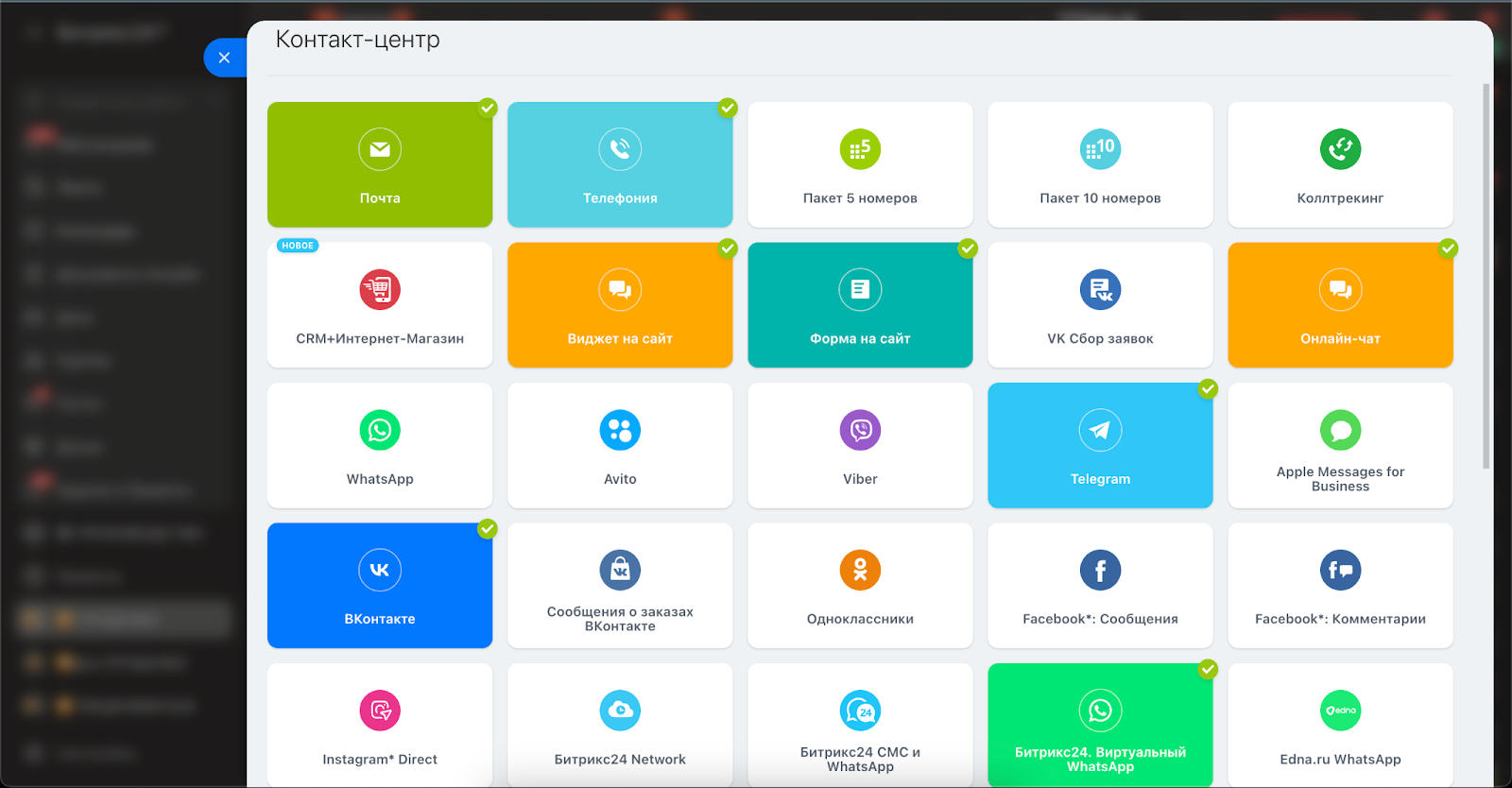1512x788 pixels.
Task: Click the Битрикс24 Network label
Action: tap(620, 760)
